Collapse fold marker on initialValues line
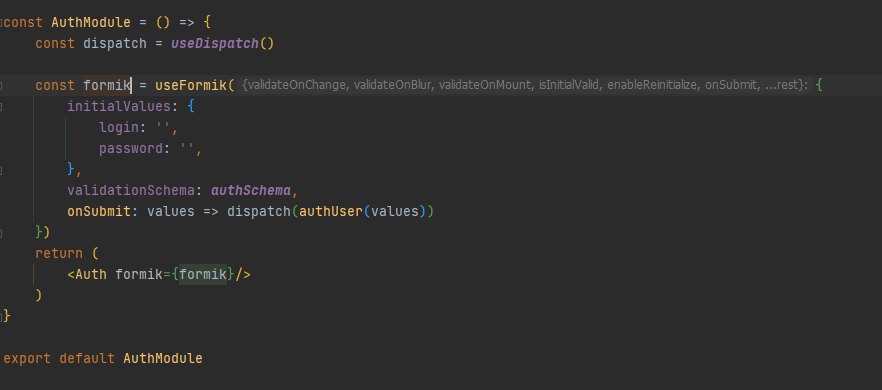The image size is (882, 390). pos(2,106)
